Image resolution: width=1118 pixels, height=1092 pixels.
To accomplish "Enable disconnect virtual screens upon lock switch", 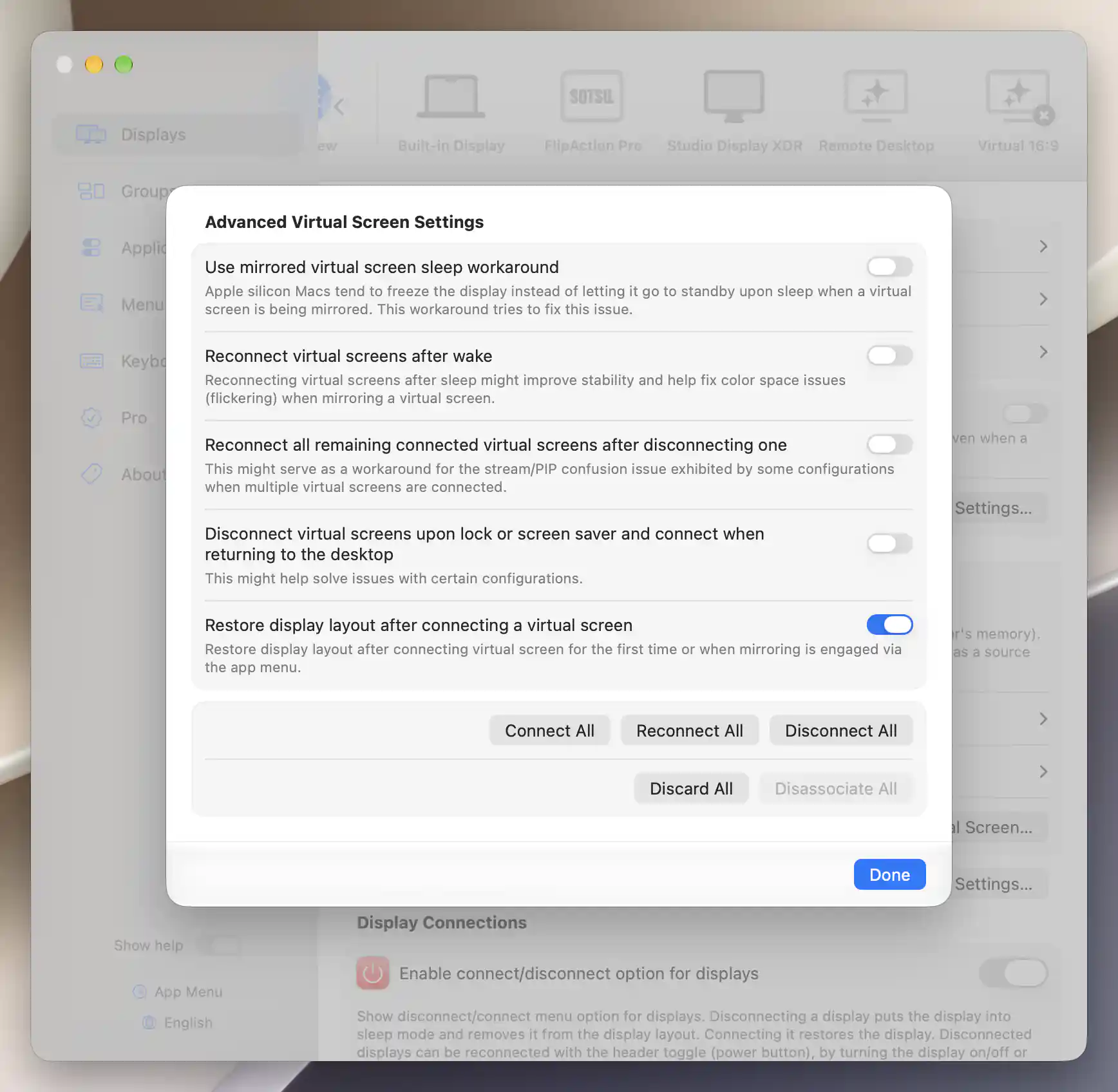I will tap(889, 543).
